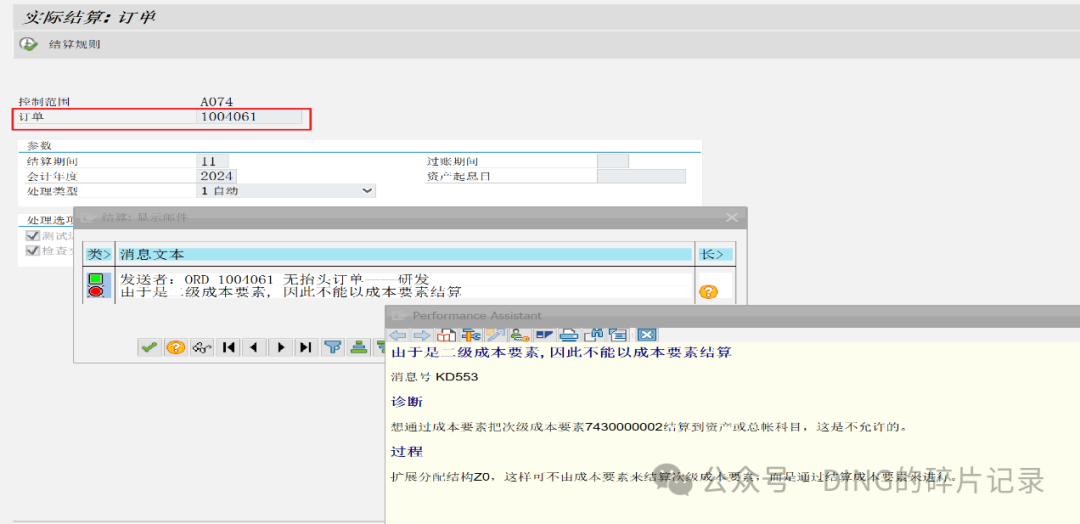Click the orange long-text help icon in the message row
Viewport: 1080px width, 524px height.
pyautogui.click(x=708, y=291)
